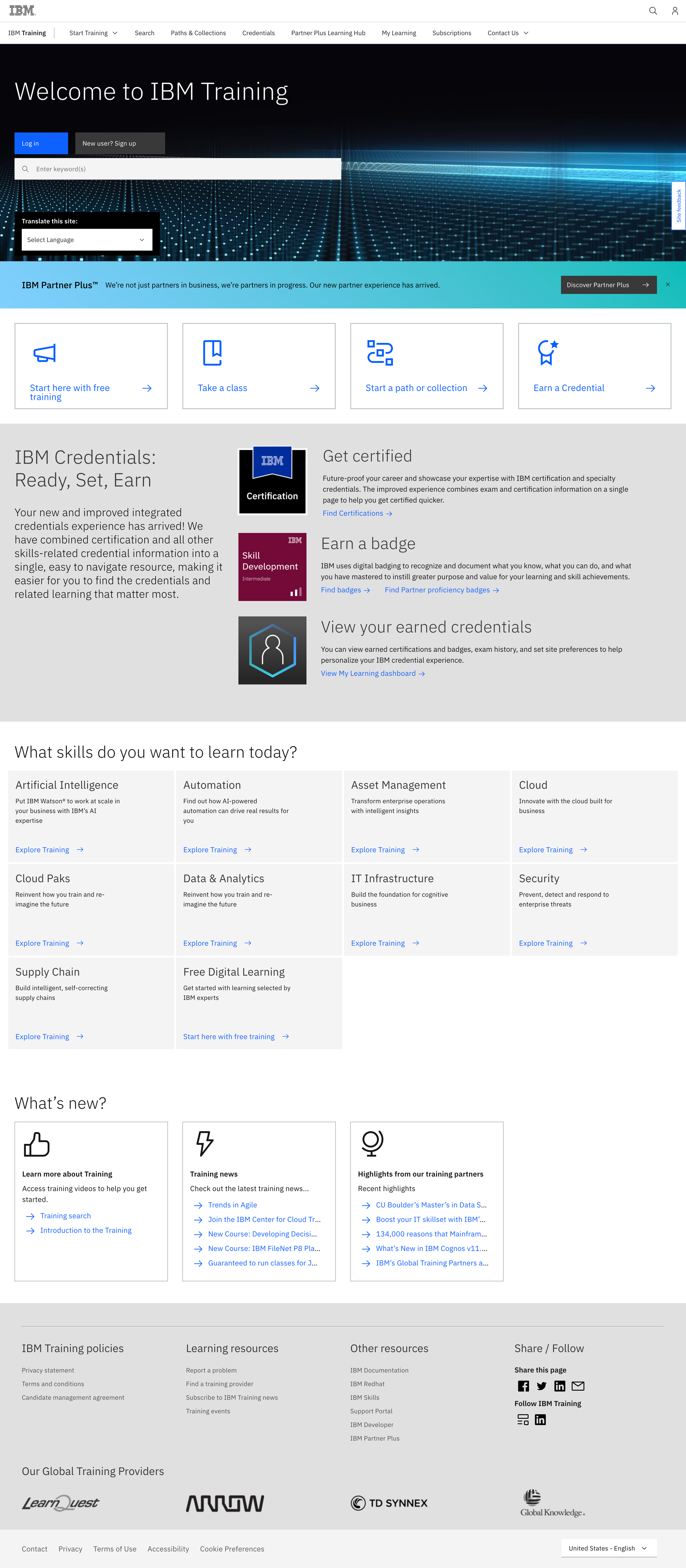Screen dimensions: 686x1568
Task: Open the Search nav item
Action: (x=144, y=33)
